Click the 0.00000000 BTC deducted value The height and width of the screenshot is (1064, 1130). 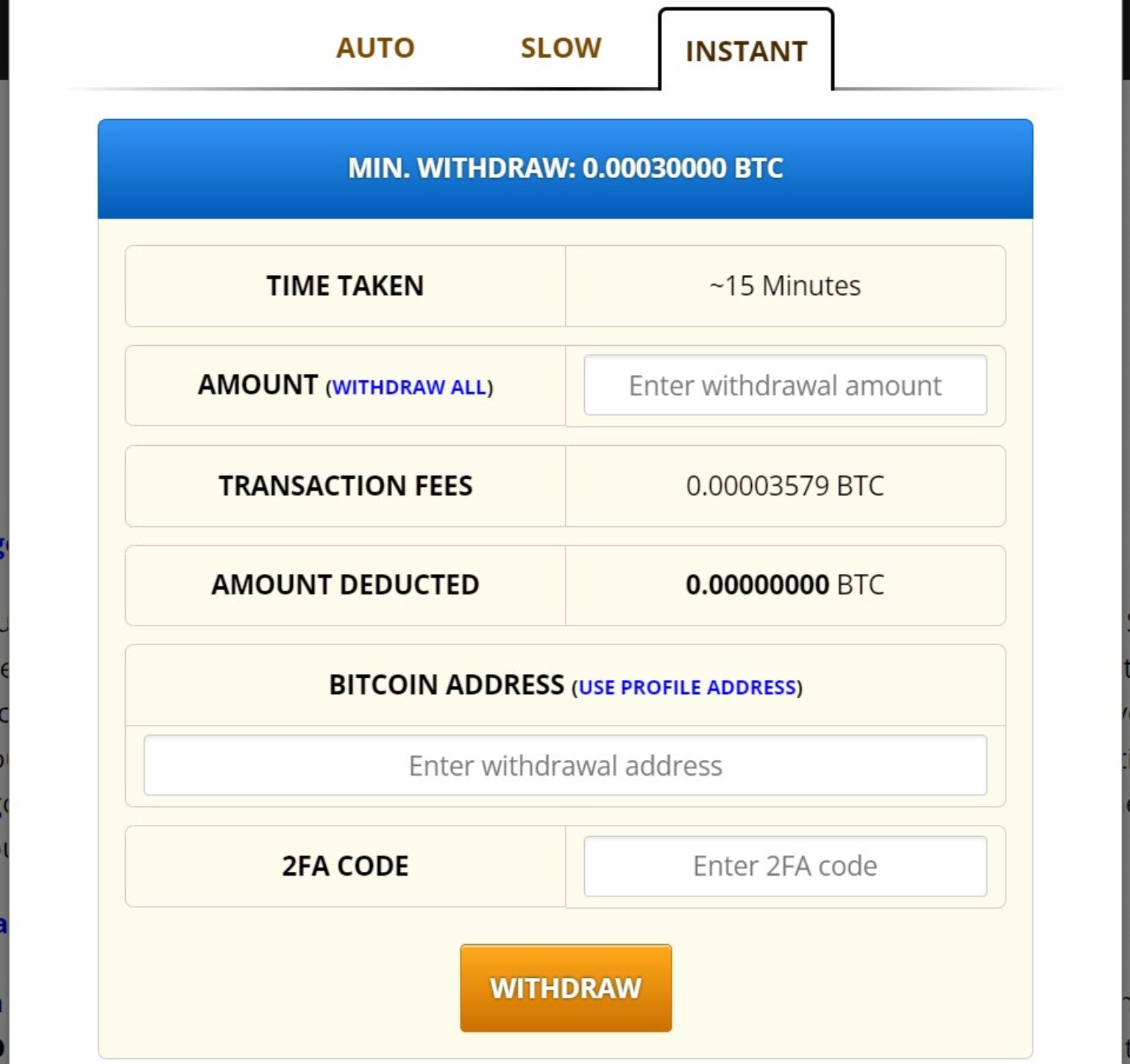784,586
